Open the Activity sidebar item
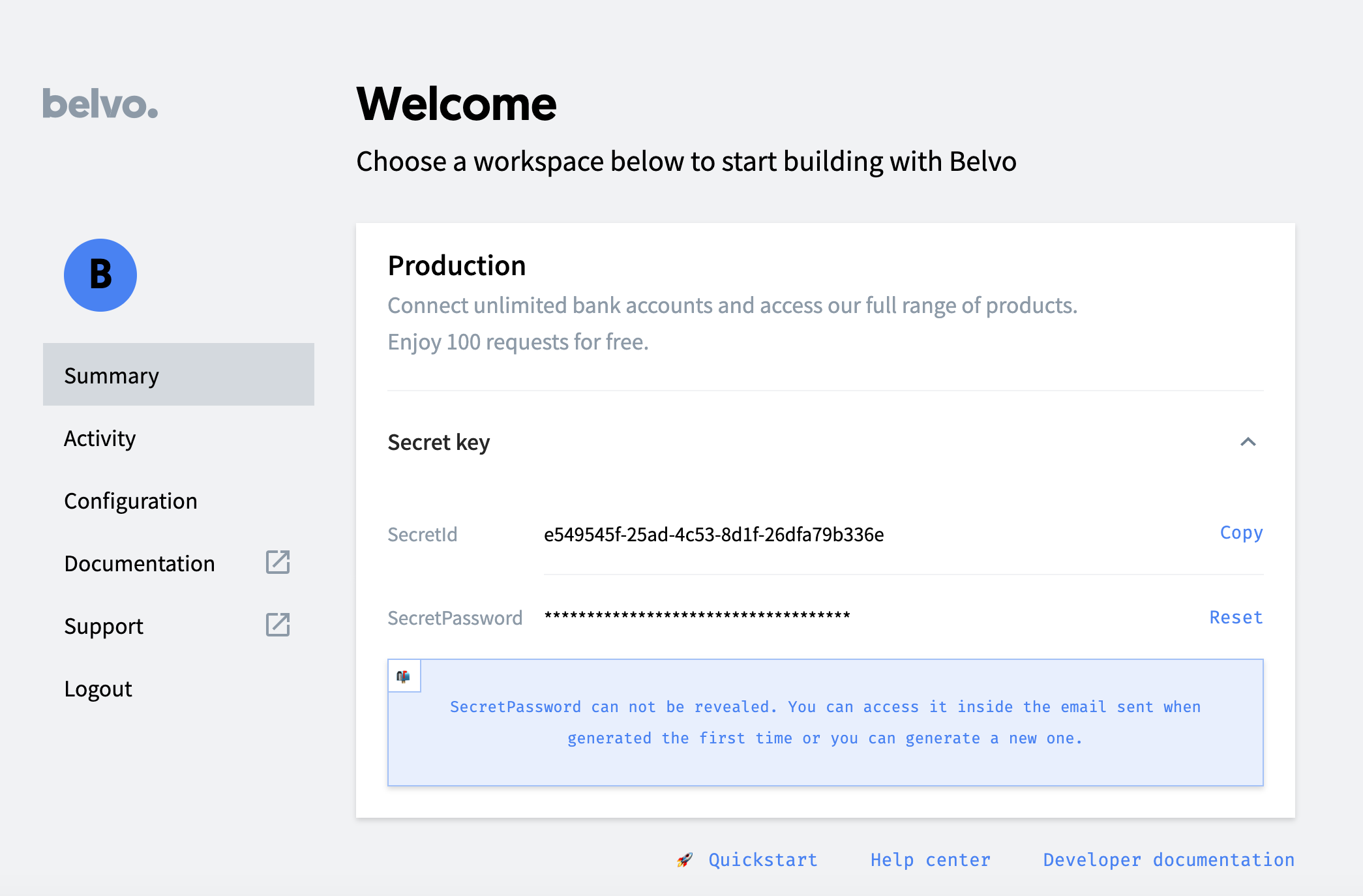 coord(100,438)
